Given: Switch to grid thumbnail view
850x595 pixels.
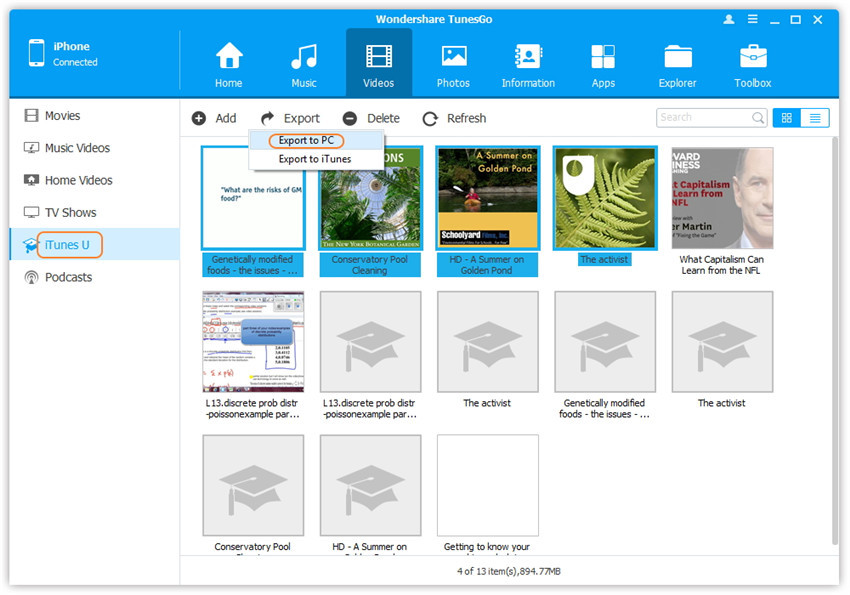Looking at the screenshot, I should (787, 118).
